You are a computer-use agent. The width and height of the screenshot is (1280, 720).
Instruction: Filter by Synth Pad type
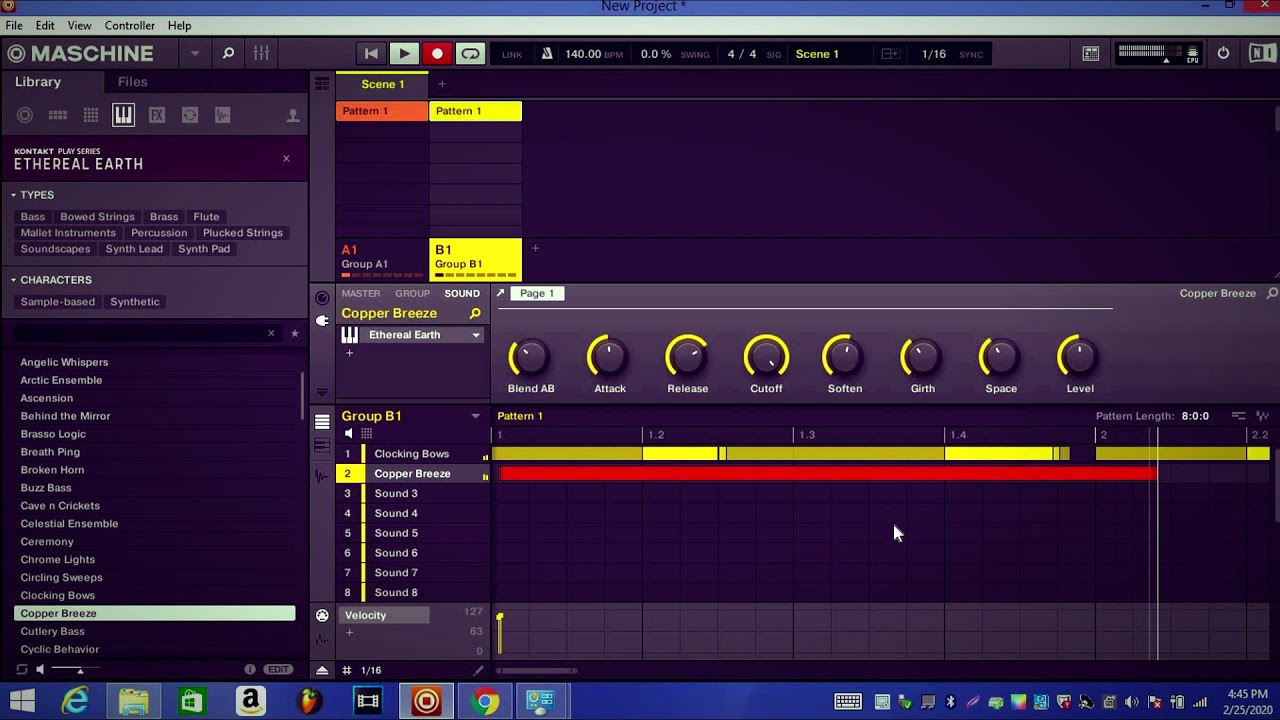[204, 249]
